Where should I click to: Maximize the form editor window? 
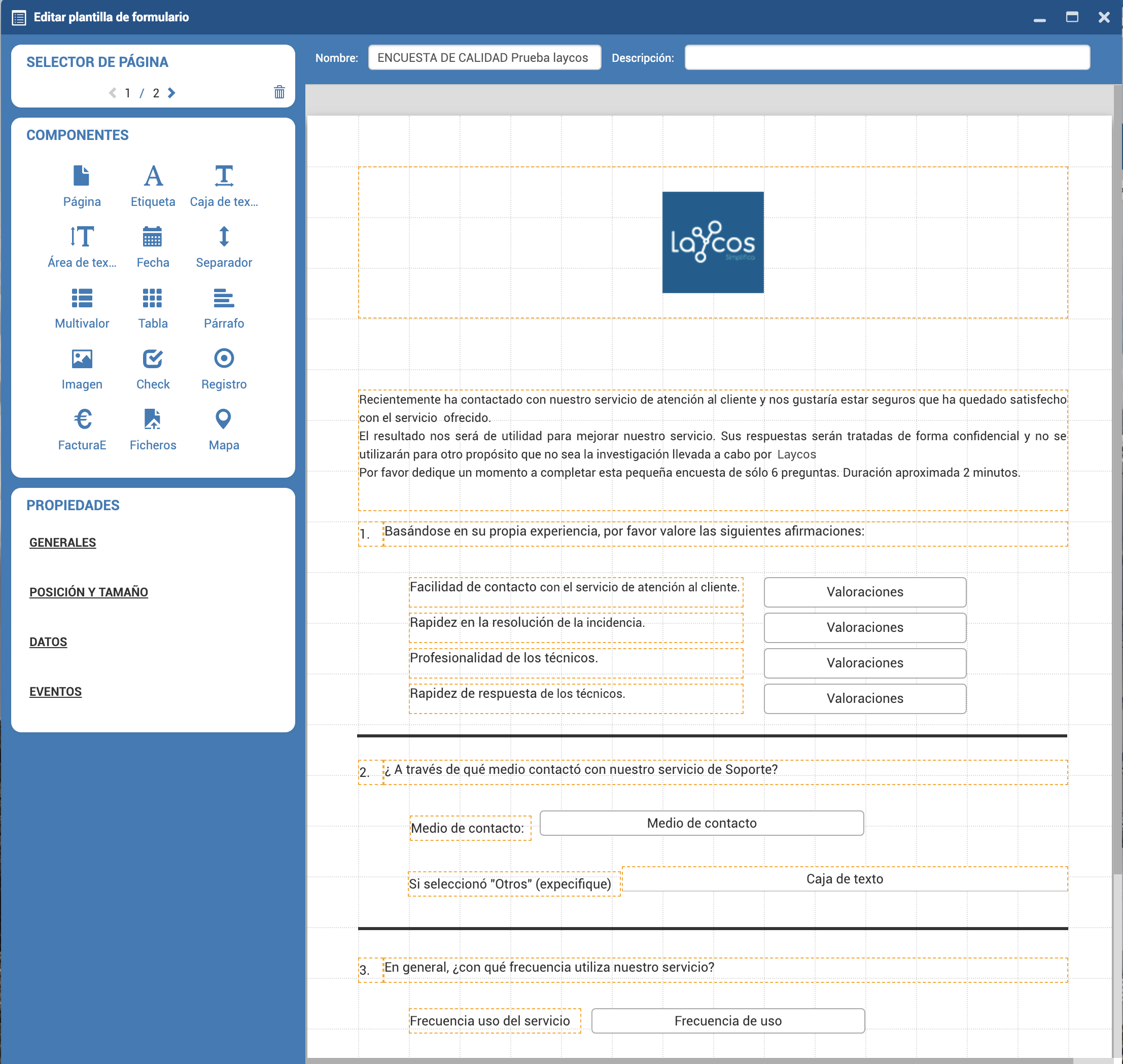1072,17
